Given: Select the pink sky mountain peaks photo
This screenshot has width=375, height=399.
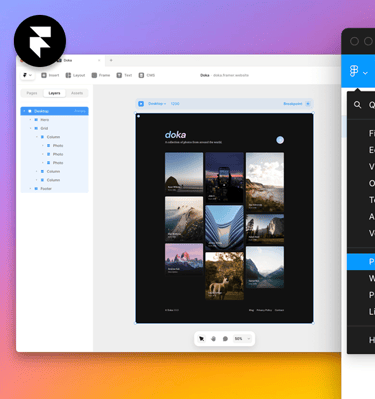Looking at the screenshot, I should (x=184, y=259).
